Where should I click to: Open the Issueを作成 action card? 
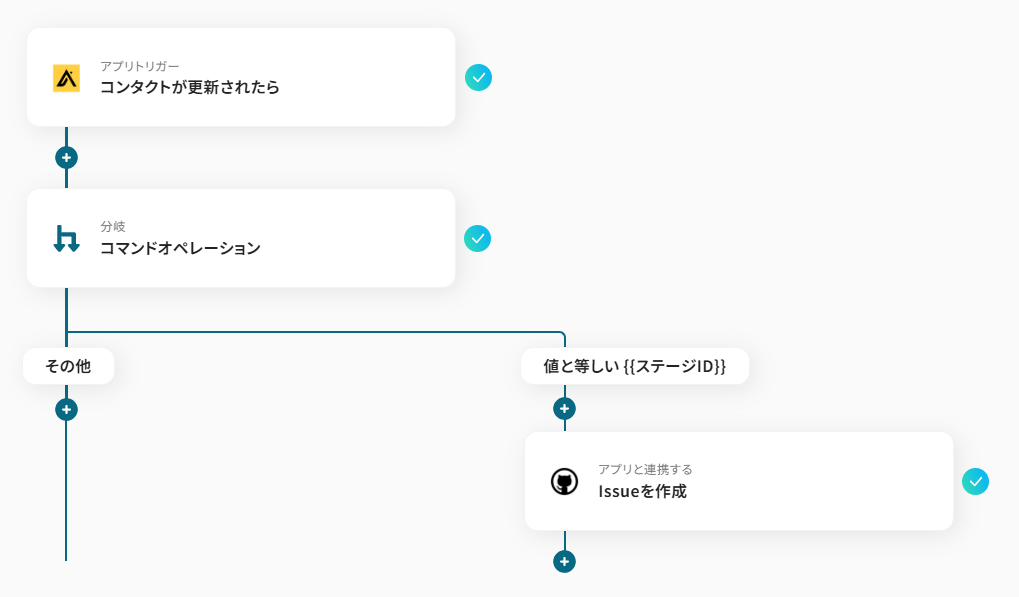740,481
